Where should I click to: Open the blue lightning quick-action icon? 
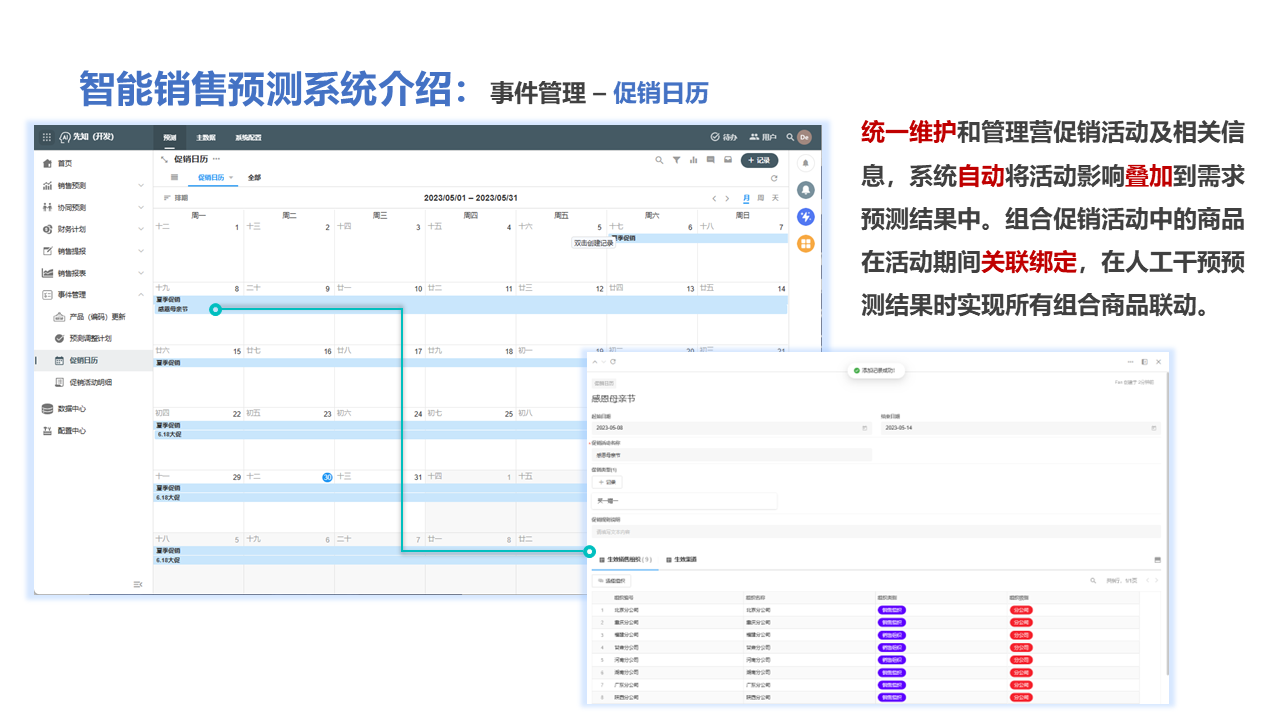tap(805, 217)
